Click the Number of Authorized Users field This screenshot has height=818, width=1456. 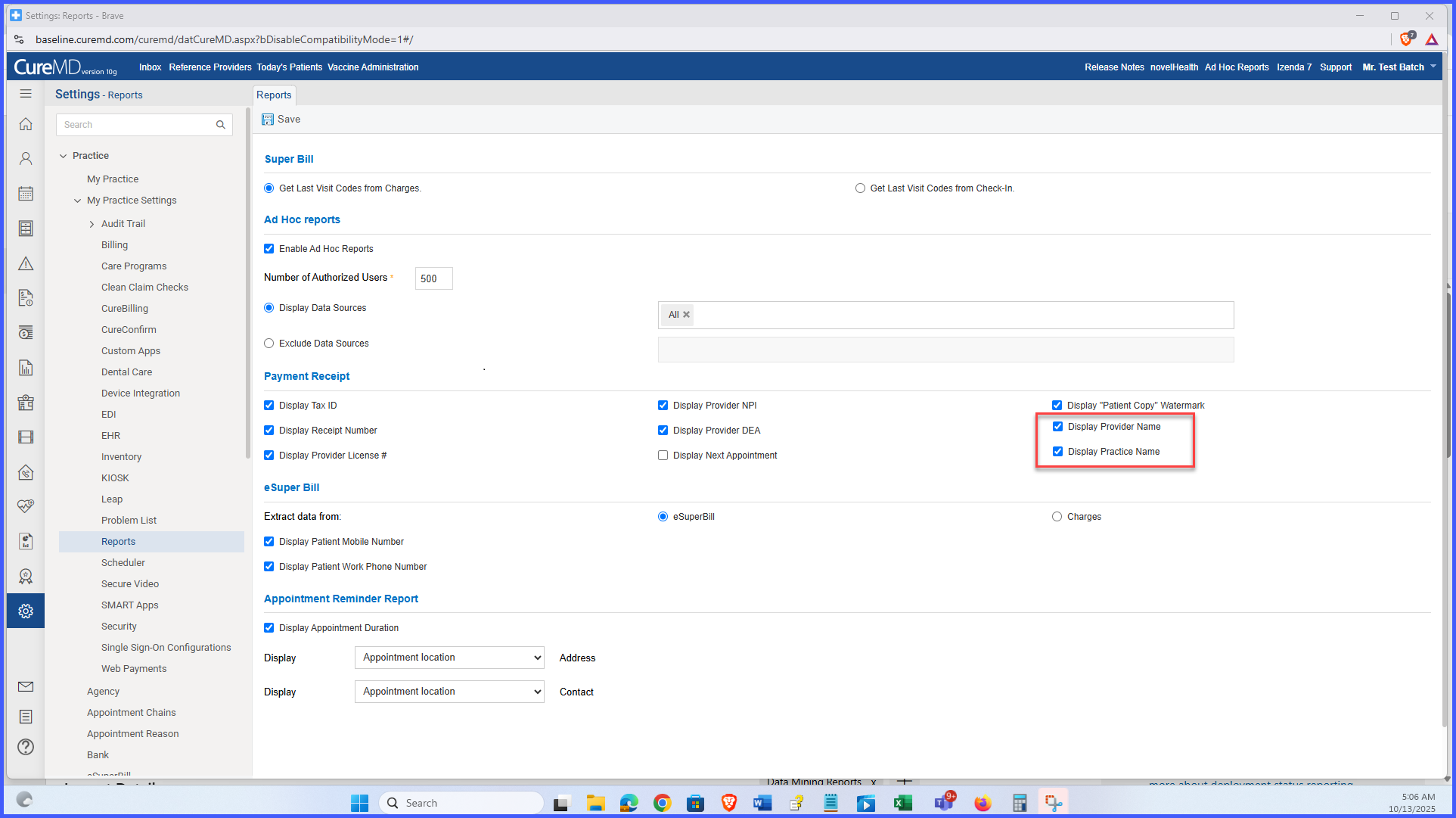(433, 278)
